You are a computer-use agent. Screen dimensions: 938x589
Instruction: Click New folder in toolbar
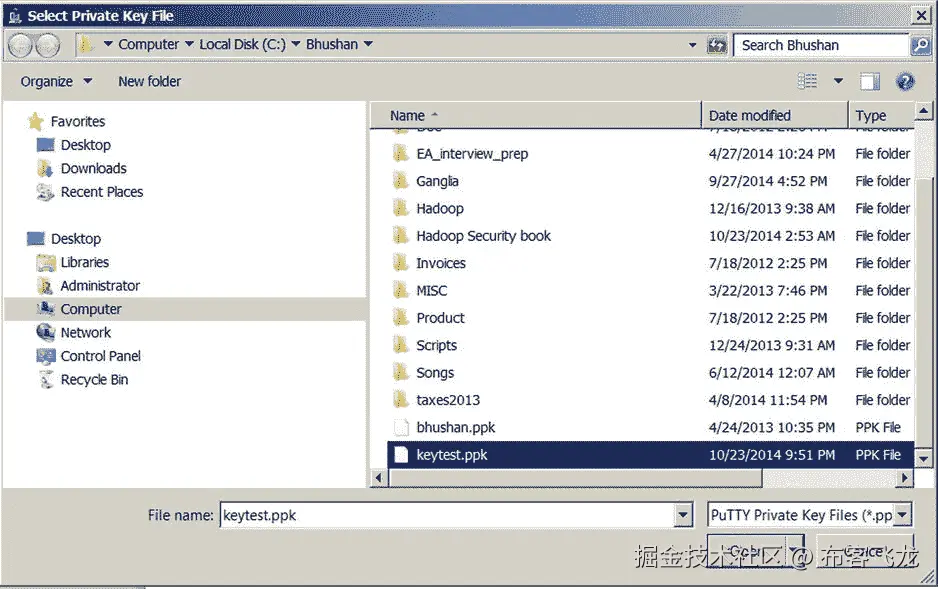pos(150,81)
